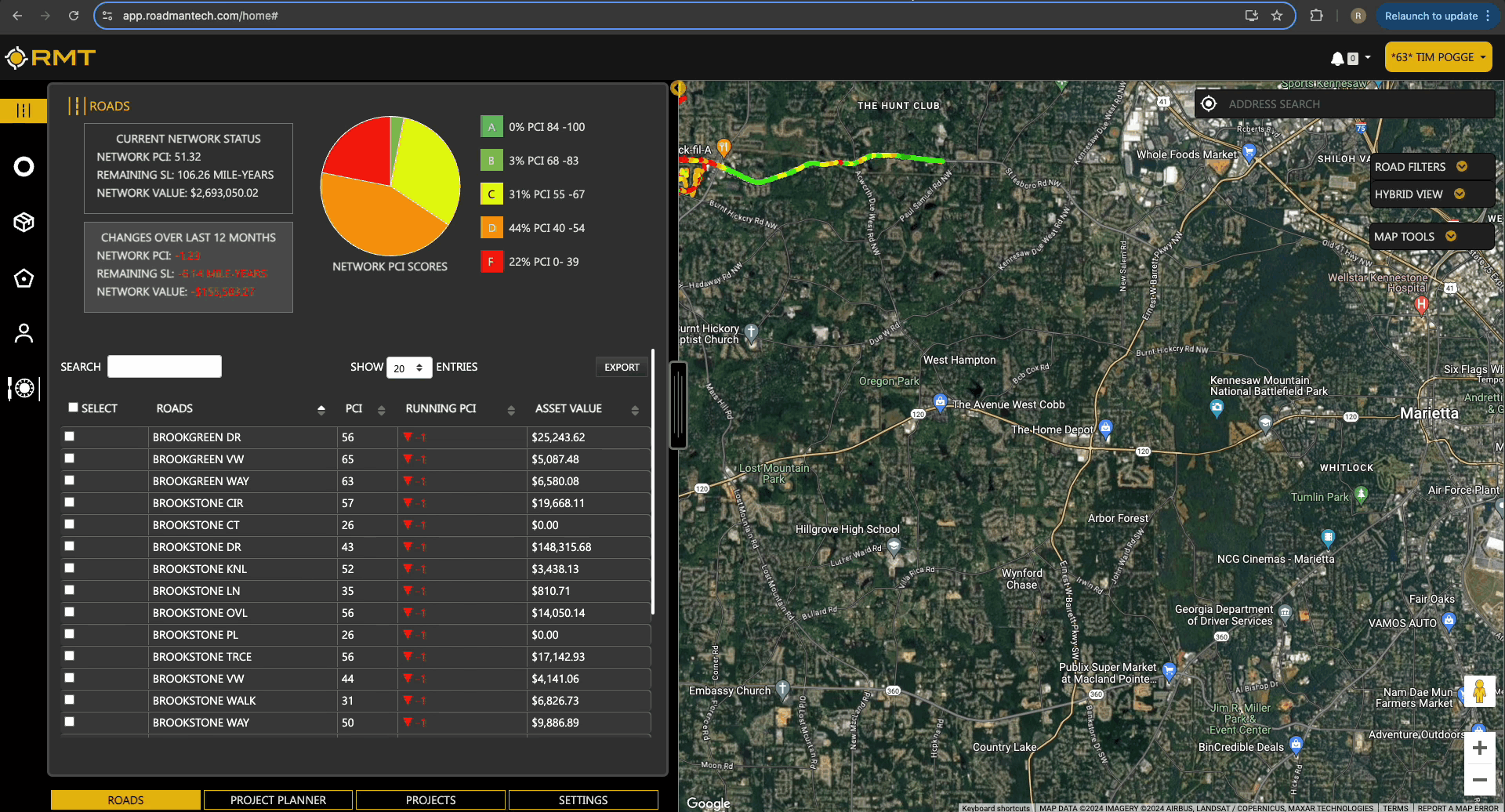Screen dimensions: 1505x812
Task: Bookmark this page with the star icon
Action: (x=1277, y=16)
